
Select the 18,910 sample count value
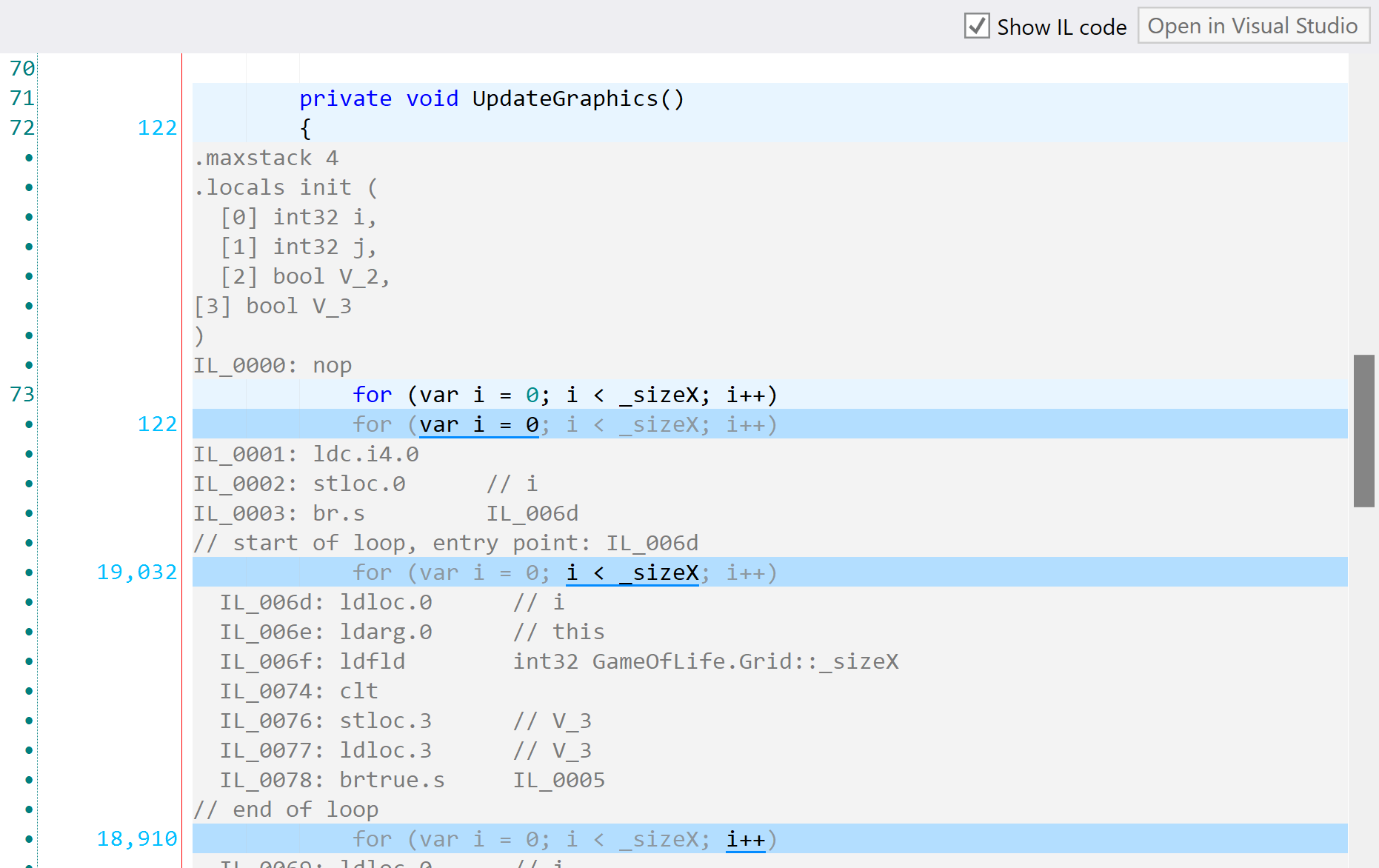pyautogui.click(x=136, y=838)
